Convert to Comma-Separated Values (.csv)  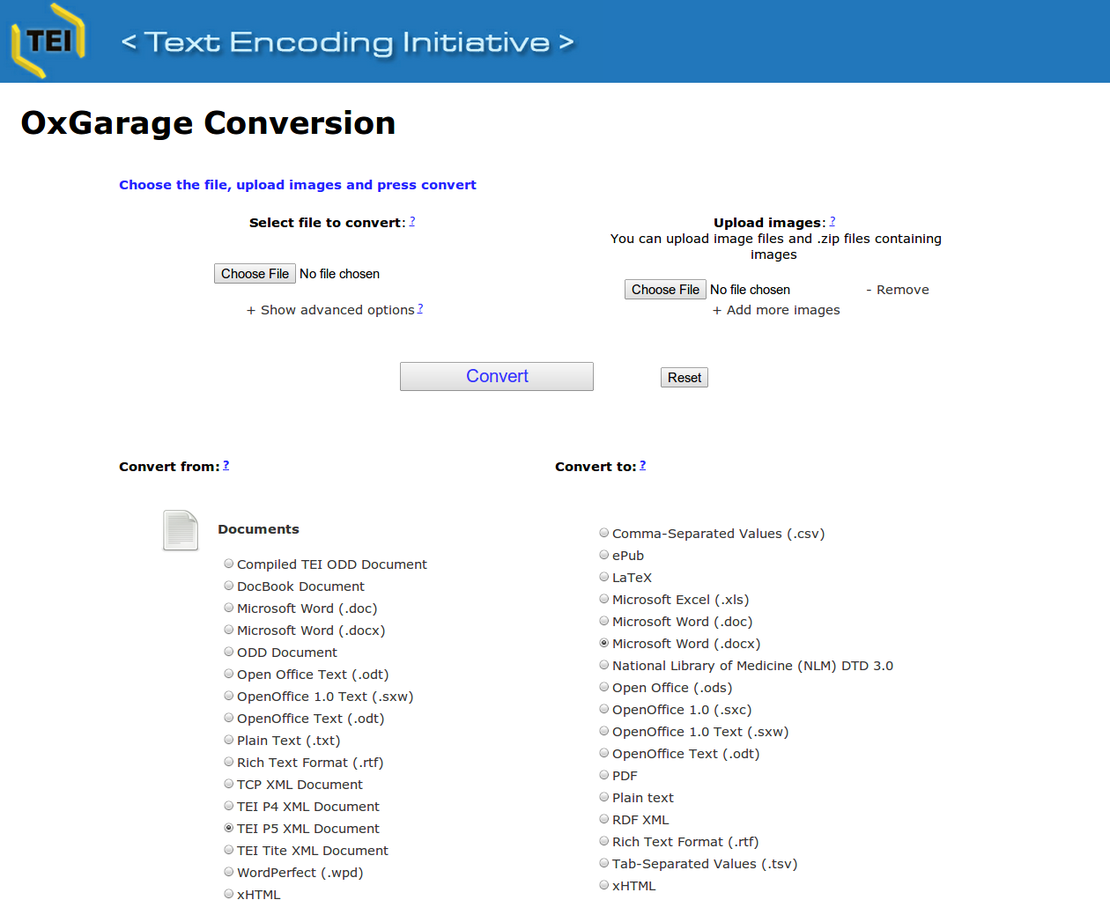coord(604,532)
